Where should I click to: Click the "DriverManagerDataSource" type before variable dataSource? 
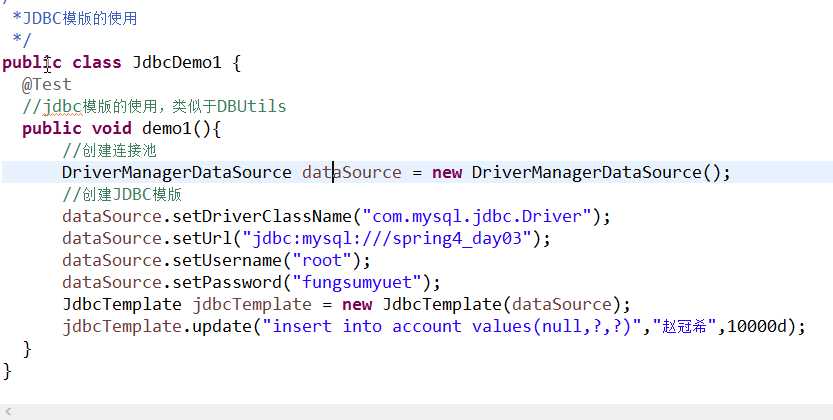[177, 173]
